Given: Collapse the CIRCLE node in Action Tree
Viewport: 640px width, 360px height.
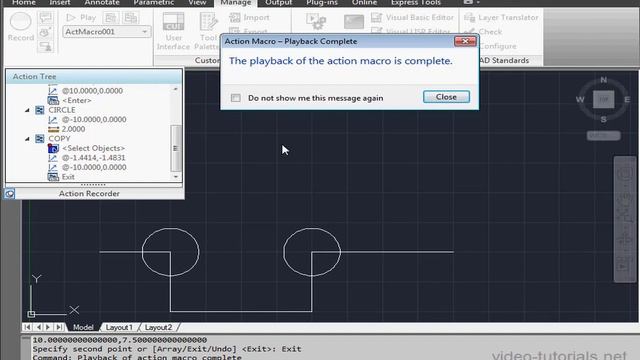Looking at the screenshot, I should tap(27, 110).
